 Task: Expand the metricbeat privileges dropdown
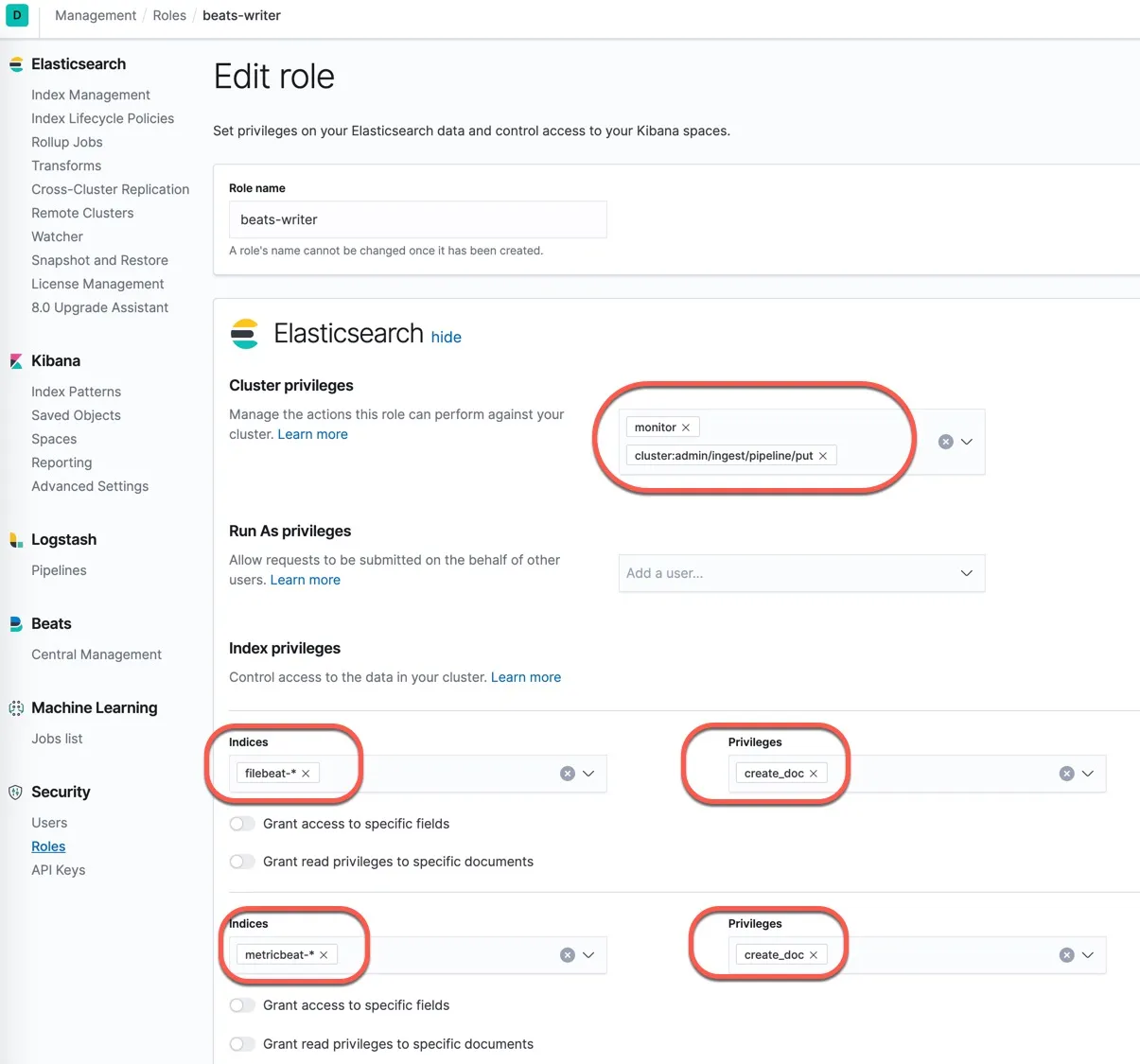[x=1088, y=955]
